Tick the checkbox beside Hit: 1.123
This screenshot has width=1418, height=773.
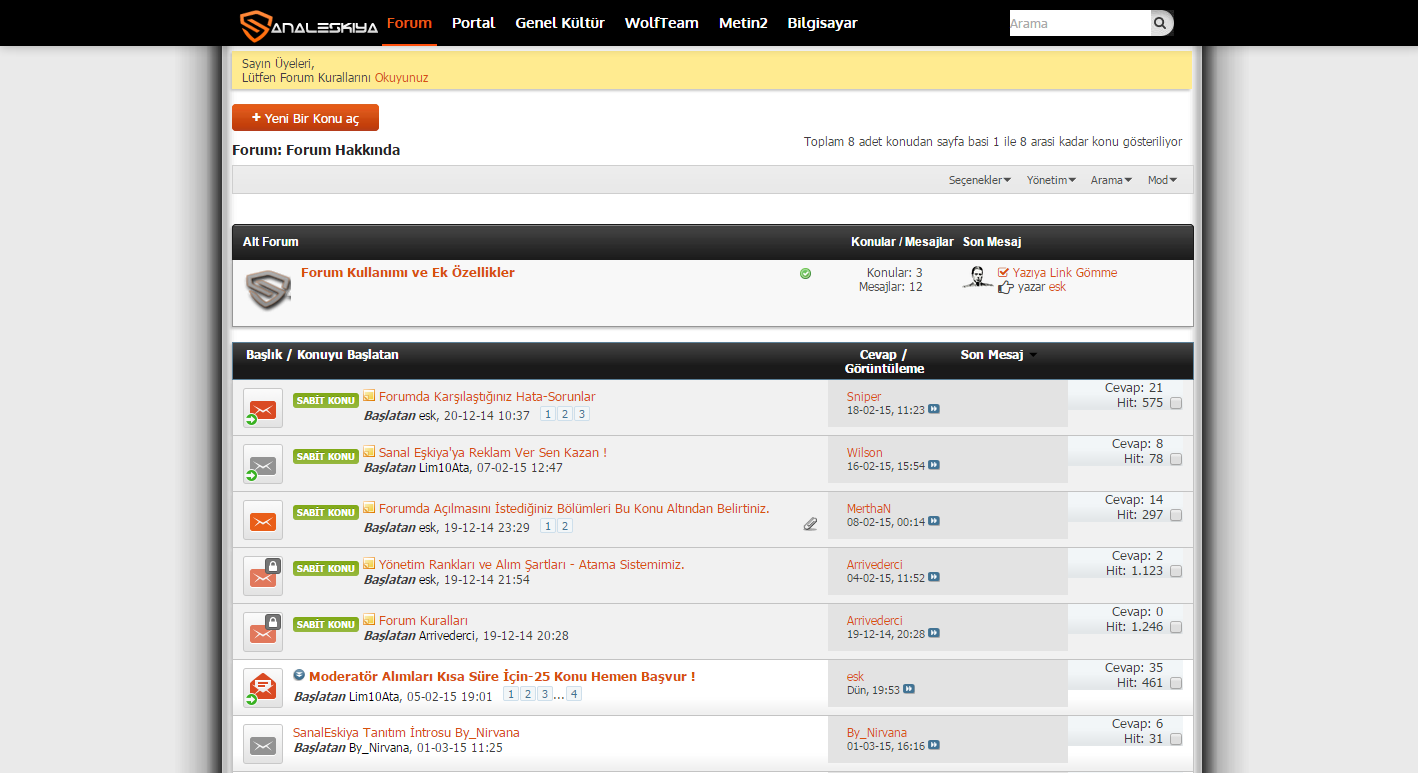[1176, 572]
